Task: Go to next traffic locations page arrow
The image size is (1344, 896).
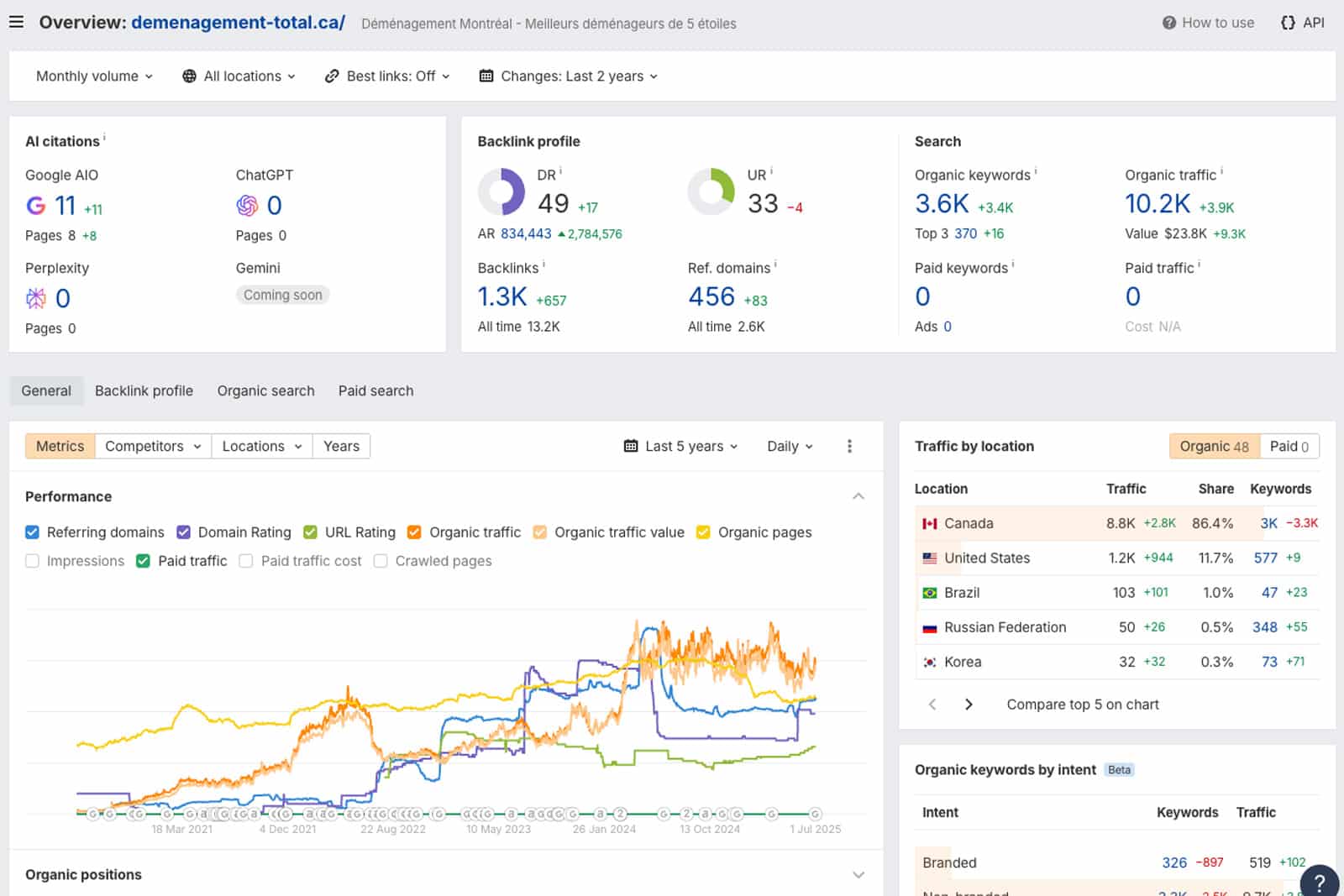Action: point(969,705)
